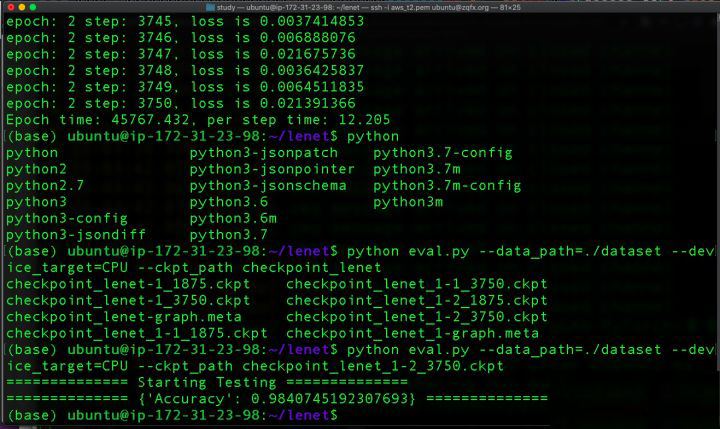Viewport: 720px width, 429px height.
Task: Select the Accuracy value 0.9840745192307693
Action: click(329, 399)
